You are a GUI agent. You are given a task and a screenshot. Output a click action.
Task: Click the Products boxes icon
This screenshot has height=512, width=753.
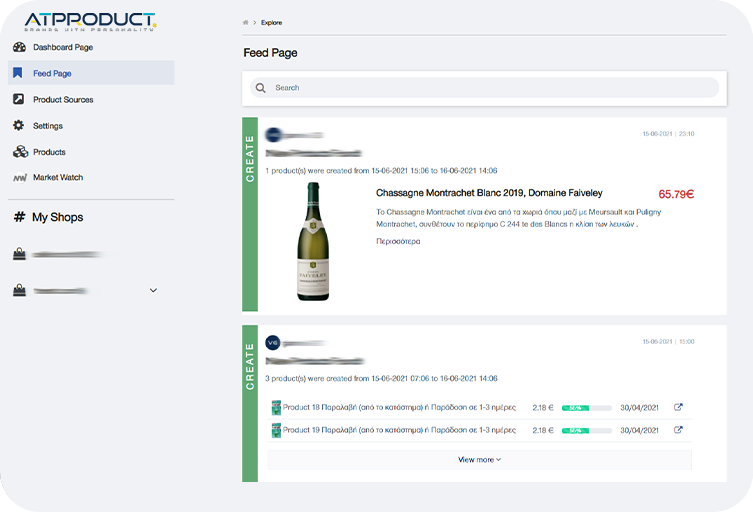[20, 152]
